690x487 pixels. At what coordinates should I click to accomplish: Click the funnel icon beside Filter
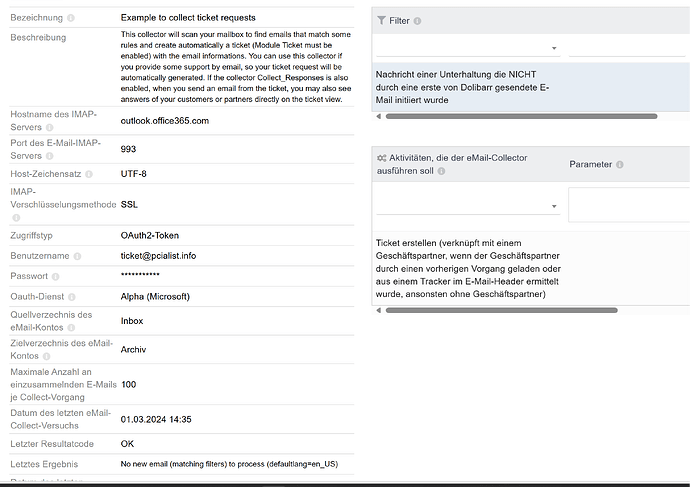point(381,21)
